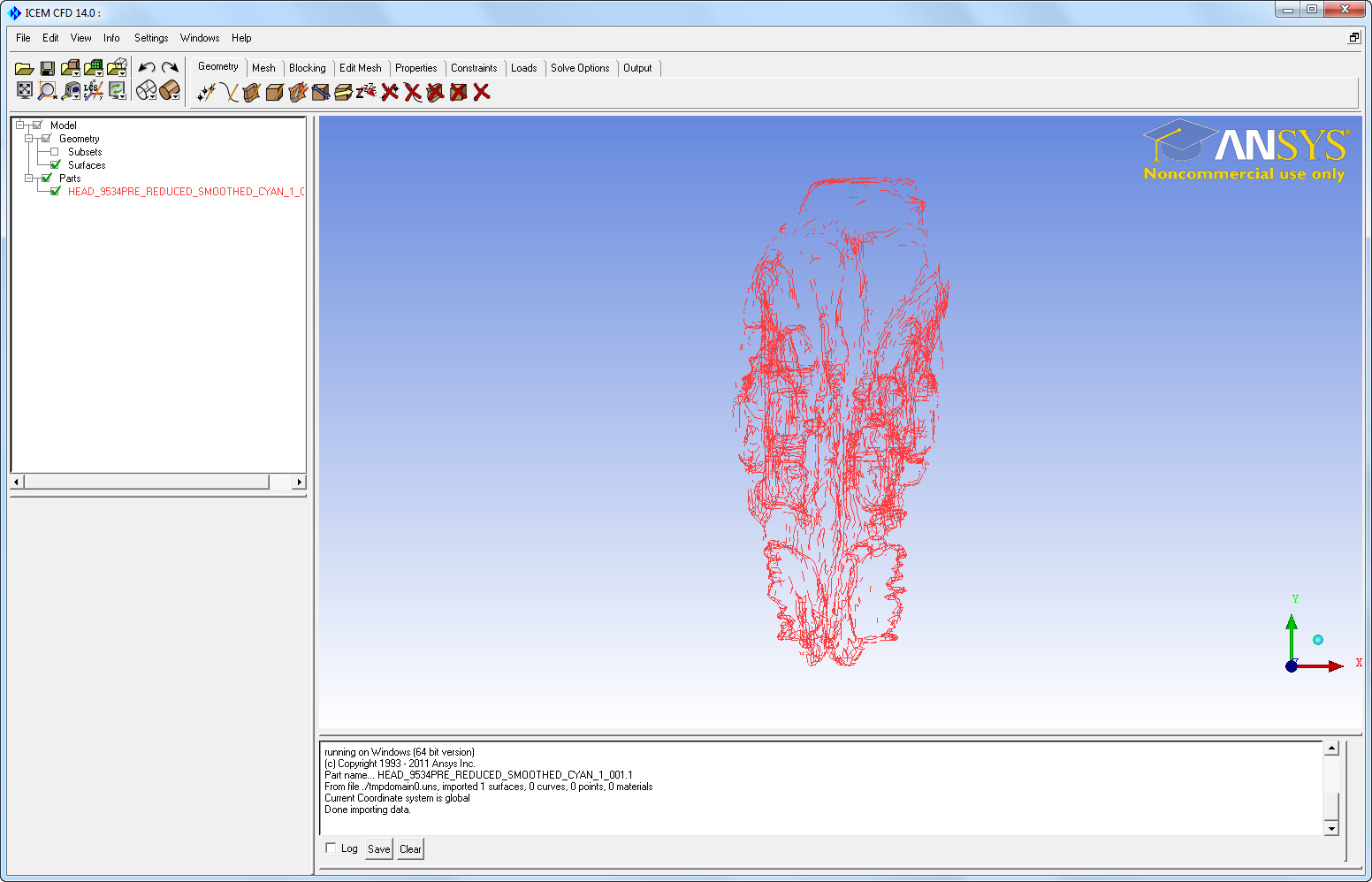This screenshot has height=882, width=1372.
Task: Open the mesh file icon menu
Action: [x=94, y=68]
